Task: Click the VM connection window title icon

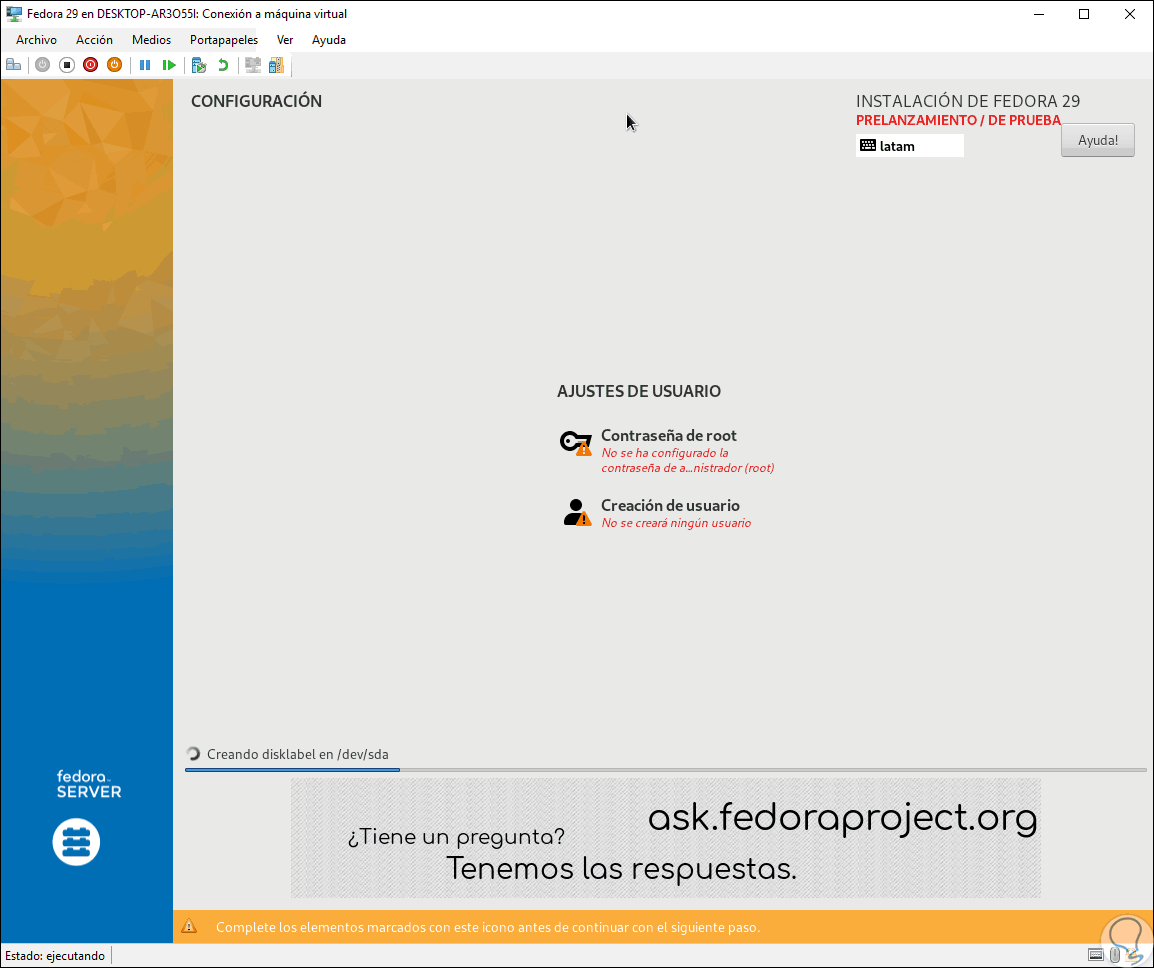Action: pyautogui.click(x=13, y=13)
